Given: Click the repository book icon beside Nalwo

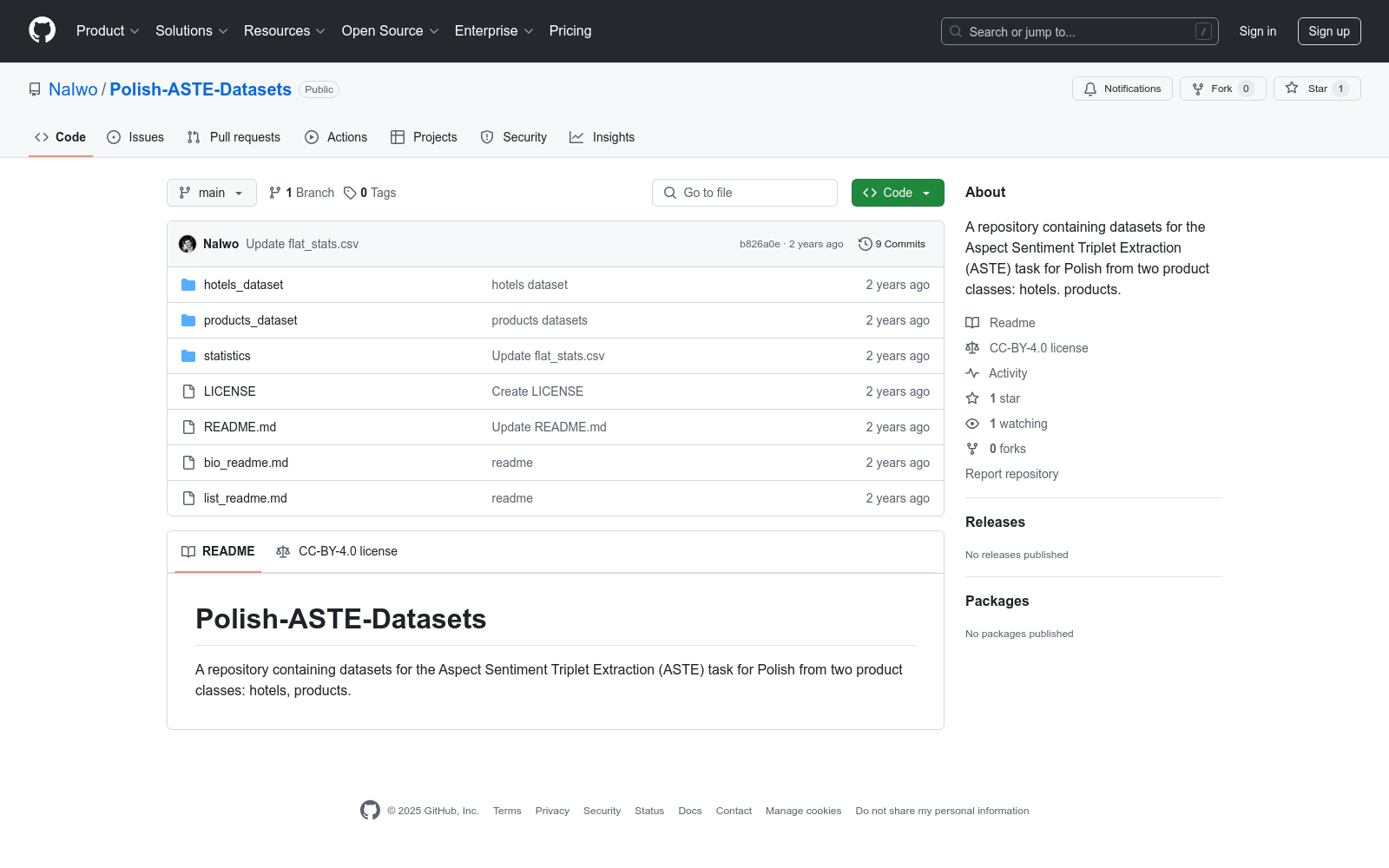Looking at the screenshot, I should tap(35, 89).
